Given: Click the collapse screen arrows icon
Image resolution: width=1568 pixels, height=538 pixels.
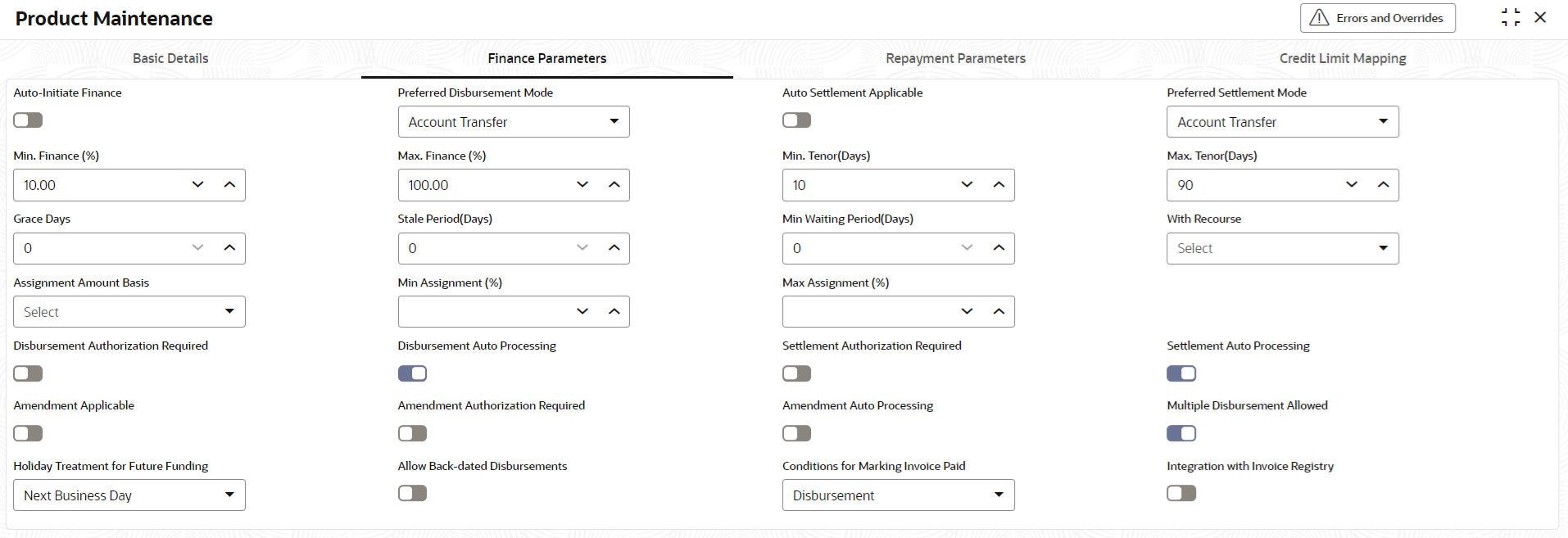Looking at the screenshot, I should pyautogui.click(x=1511, y=18).
